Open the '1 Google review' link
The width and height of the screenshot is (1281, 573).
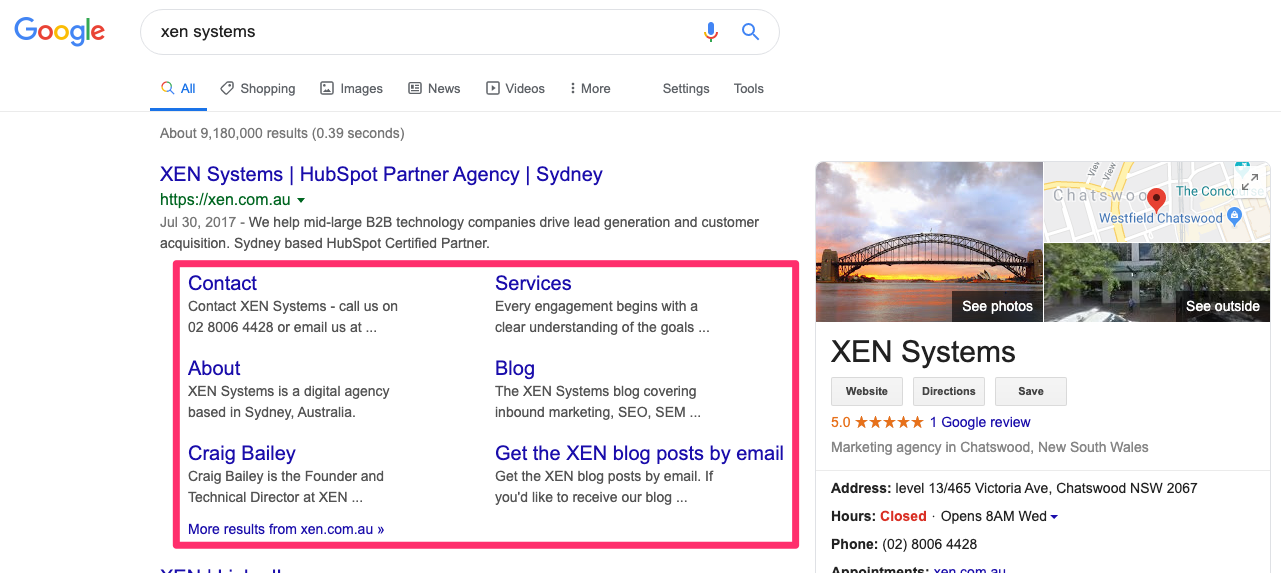pyautogui.click(x=980, y=422)
